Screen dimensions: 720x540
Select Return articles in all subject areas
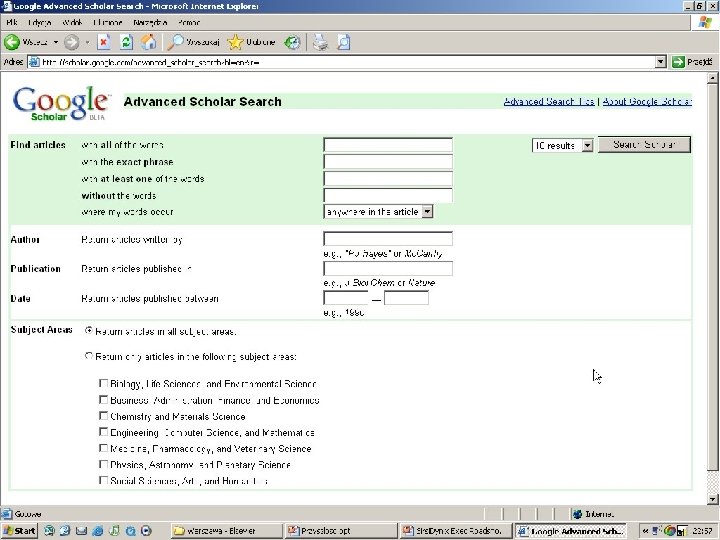(89, 330)
